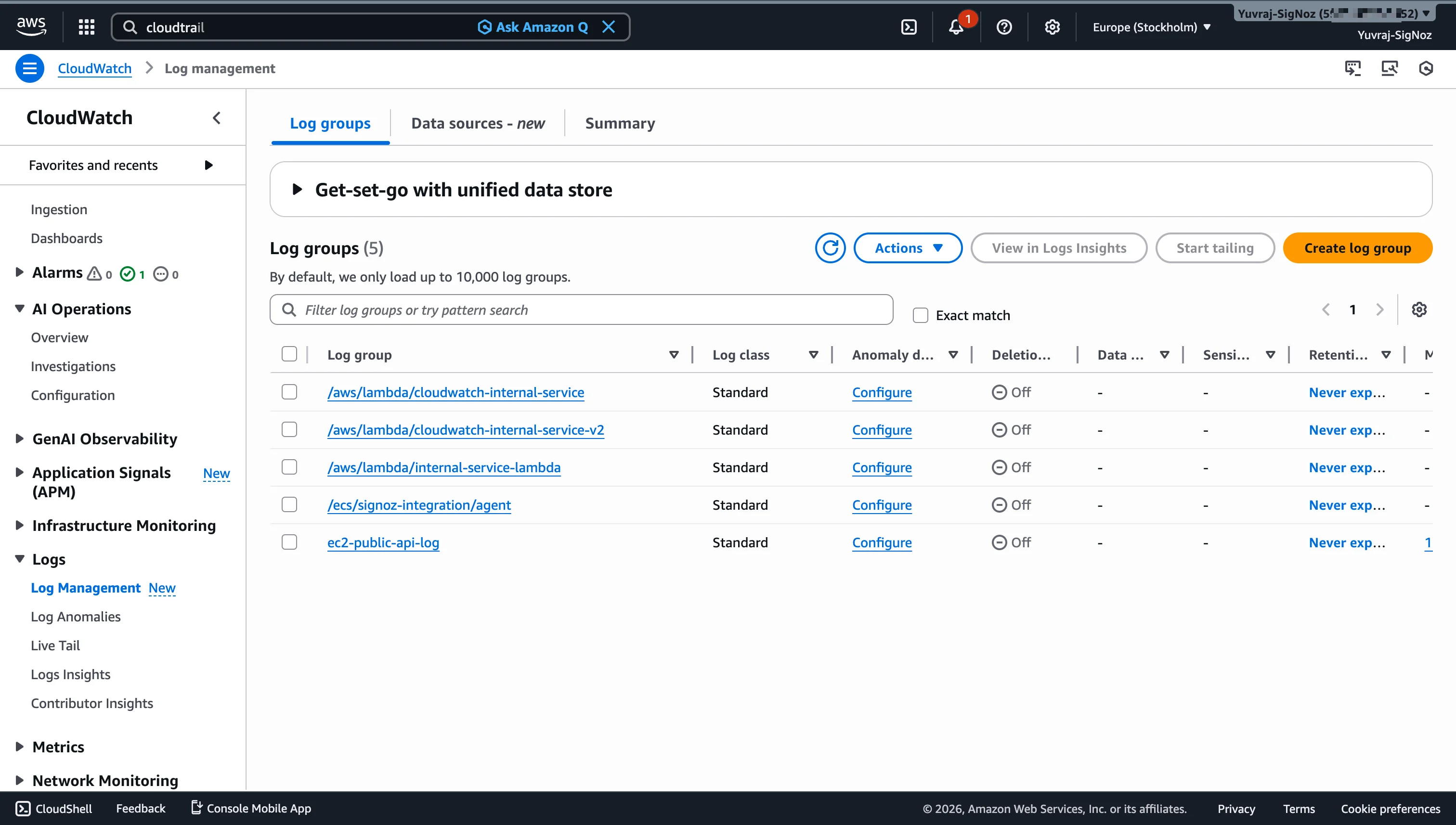The height and width of the screenshot is (825, 1456).
Task: Clear the cloudtrail search query
Action: point(609,26)
